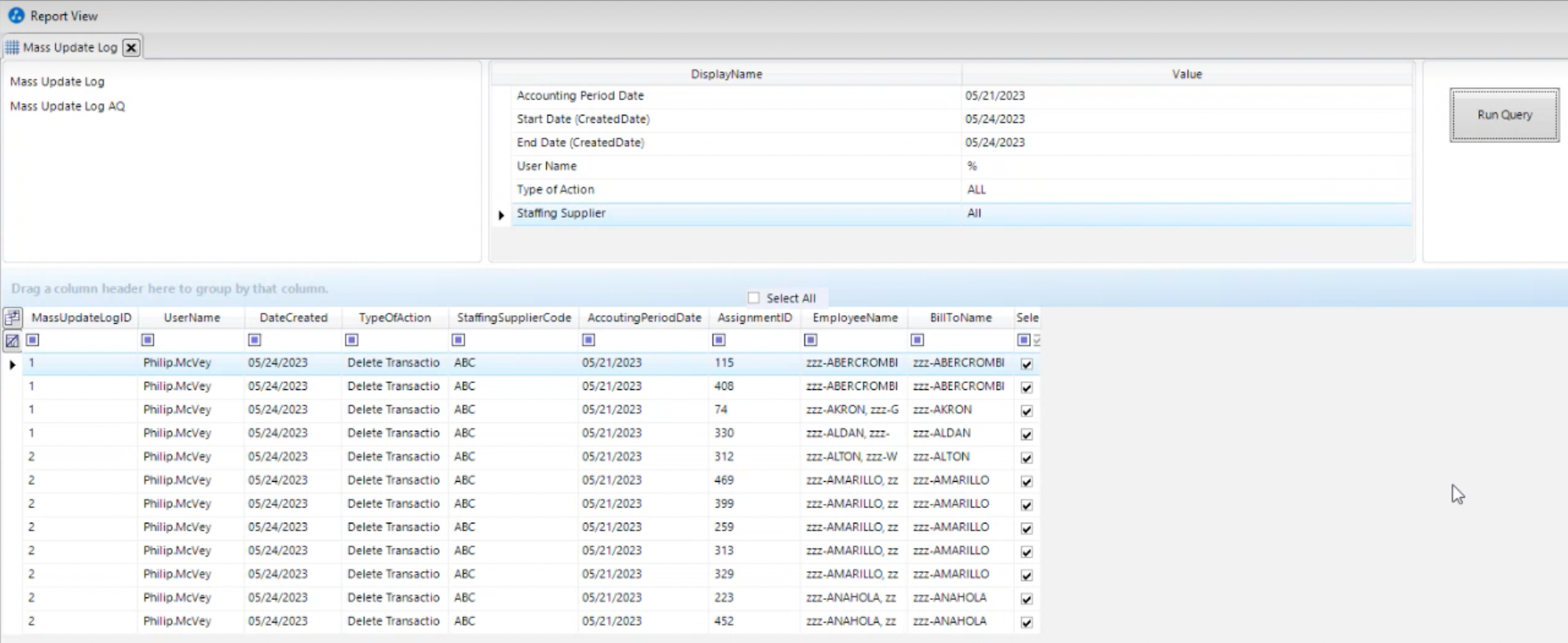1568x643 pixels.
Task: Edit the Accounting Period Date value 05/21/2023
Action: (1187, 96)
